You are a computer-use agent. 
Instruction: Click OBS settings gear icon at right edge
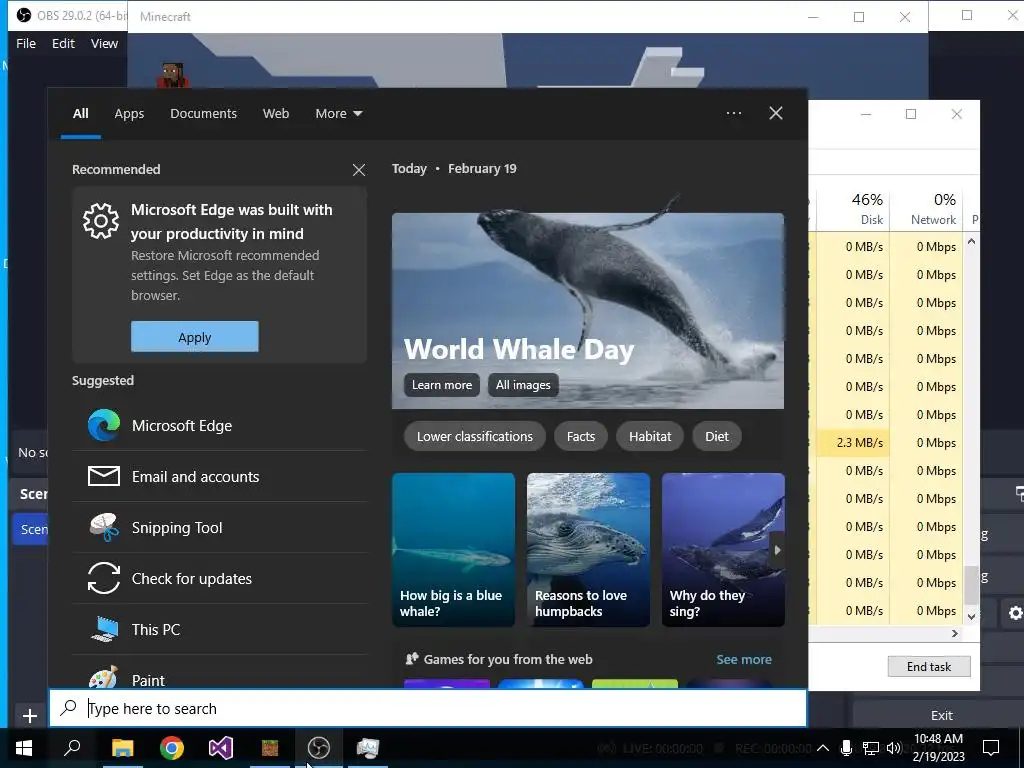click(x=1015, y=613)
